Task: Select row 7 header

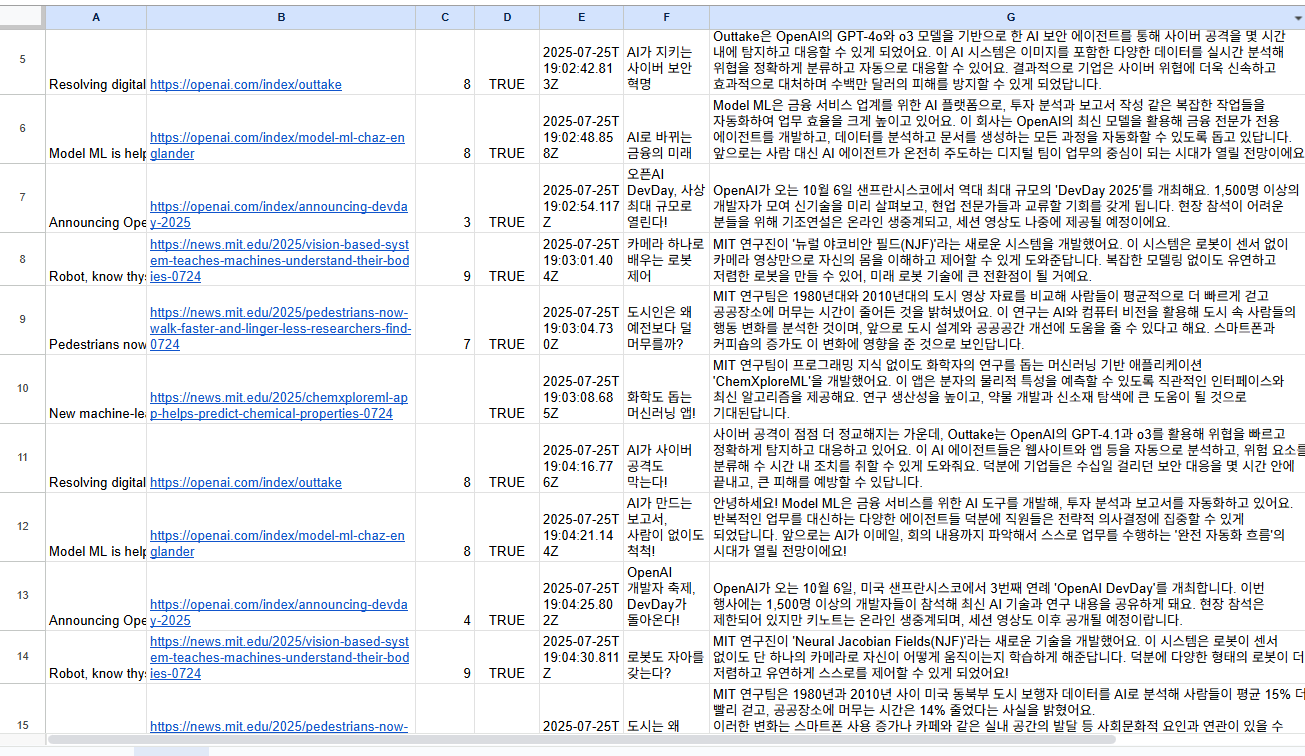Action: point(22,198)
